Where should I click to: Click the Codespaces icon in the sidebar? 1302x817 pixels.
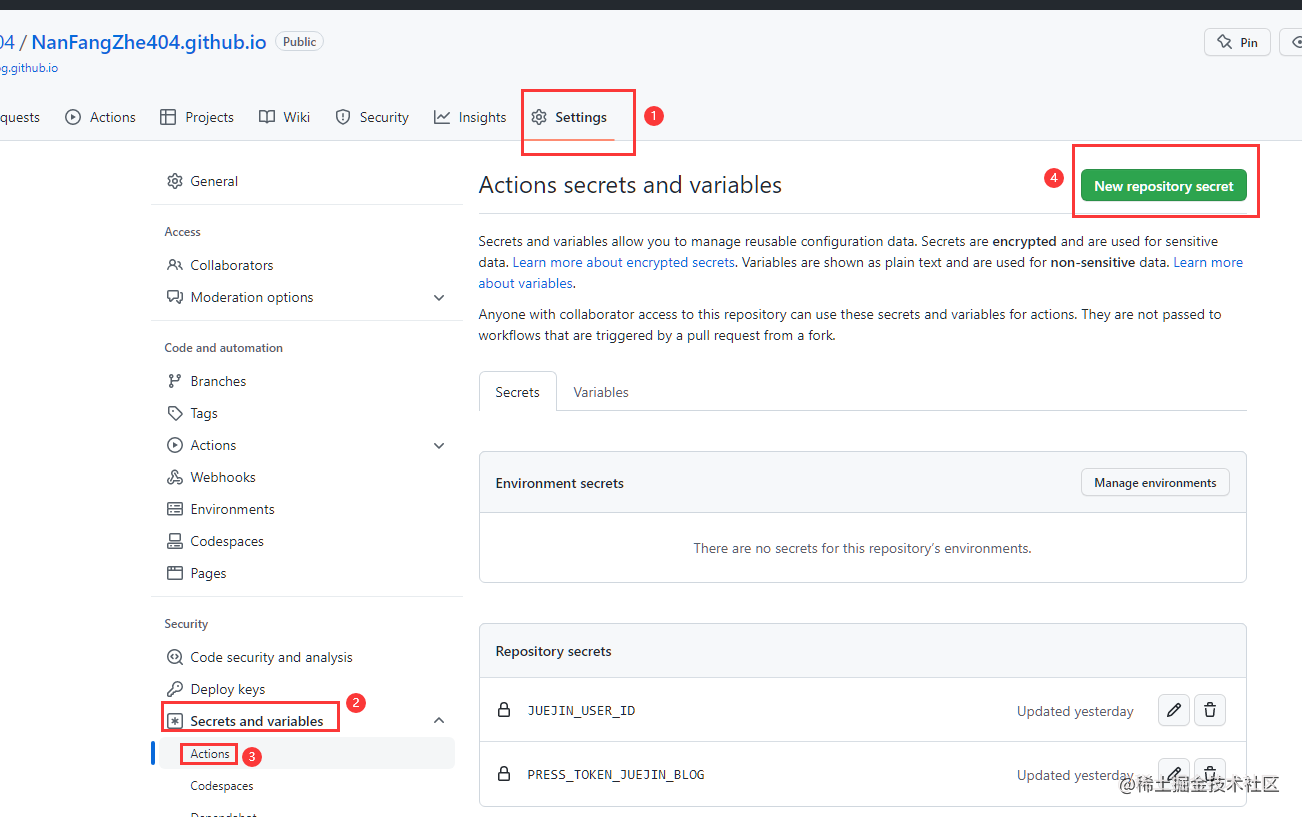[x=175, y=541]
